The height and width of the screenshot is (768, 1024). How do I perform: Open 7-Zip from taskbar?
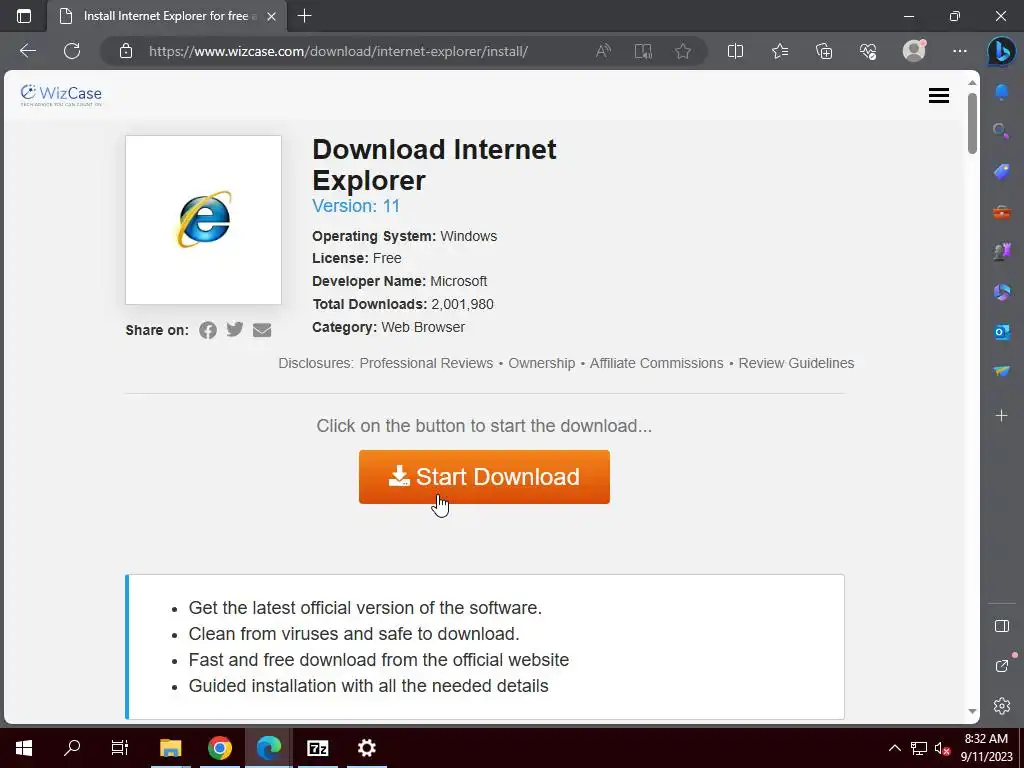[x=317, y=748]
